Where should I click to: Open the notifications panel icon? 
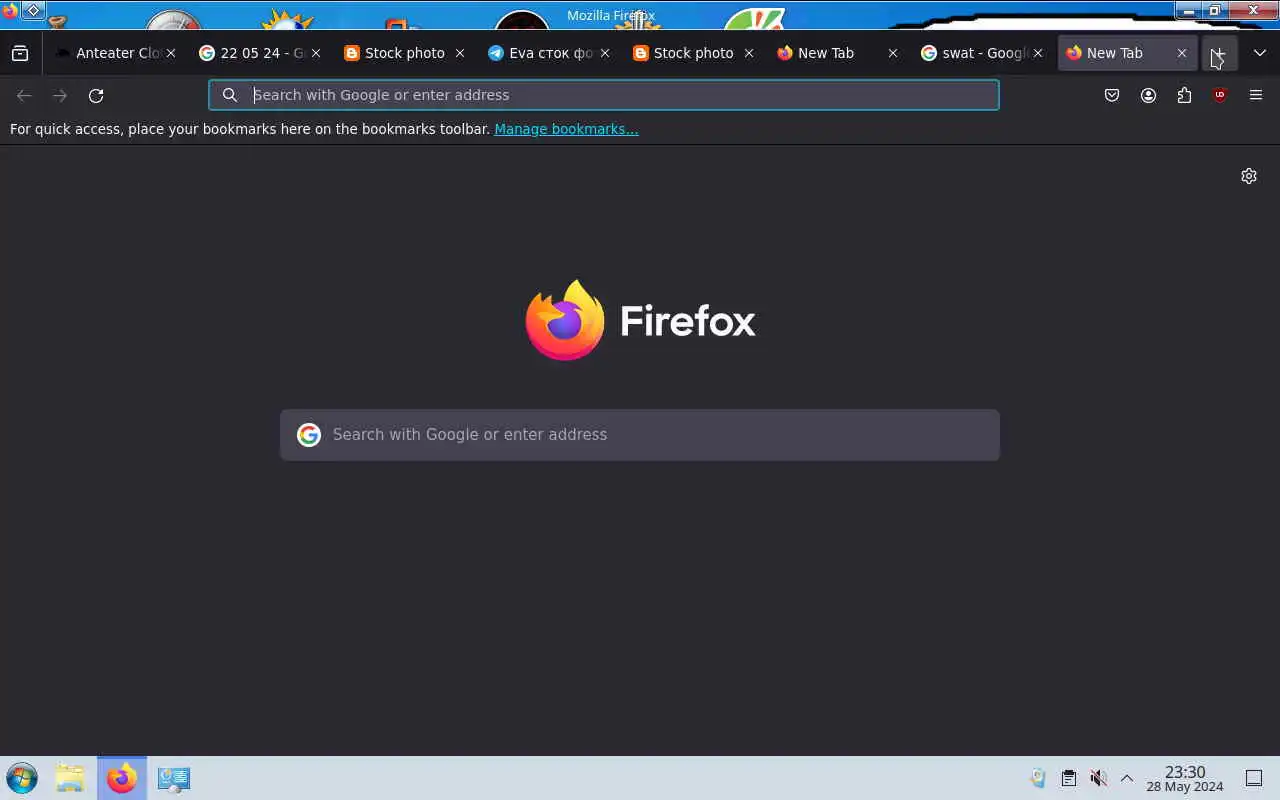1254,778
